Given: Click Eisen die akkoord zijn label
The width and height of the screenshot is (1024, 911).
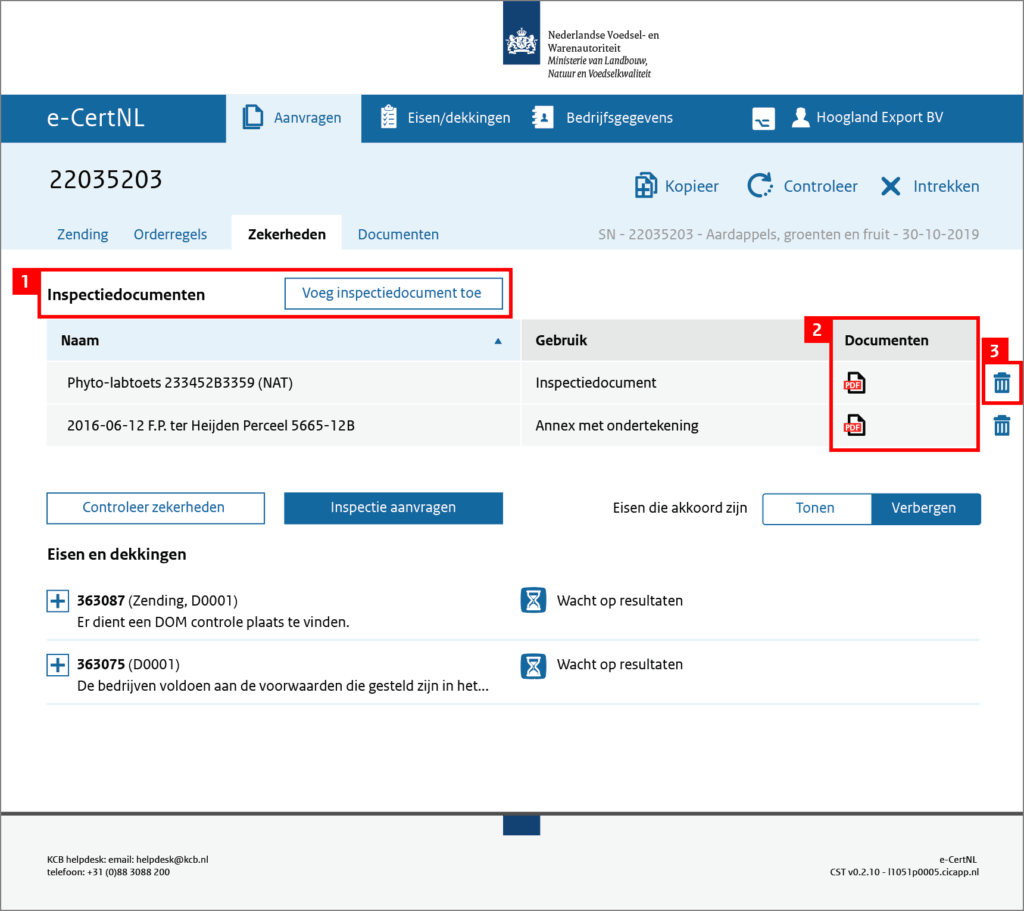Looking at the screenshot, I should 680,508.
